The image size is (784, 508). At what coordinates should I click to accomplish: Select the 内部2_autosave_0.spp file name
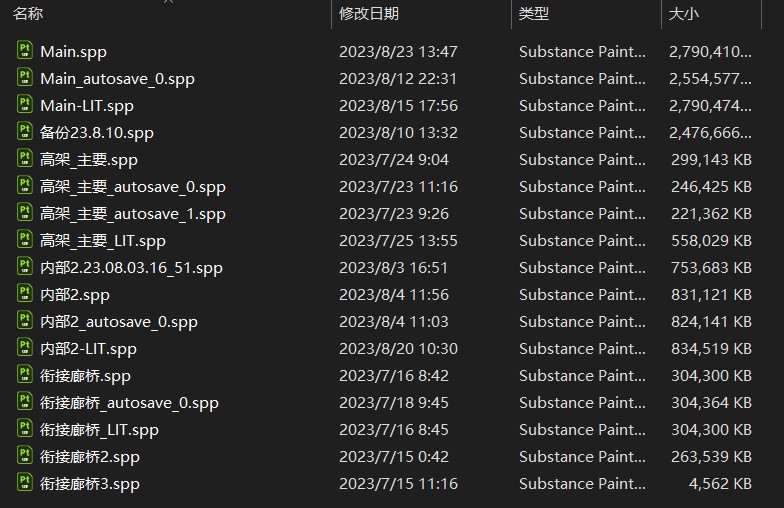click(119, 321)
